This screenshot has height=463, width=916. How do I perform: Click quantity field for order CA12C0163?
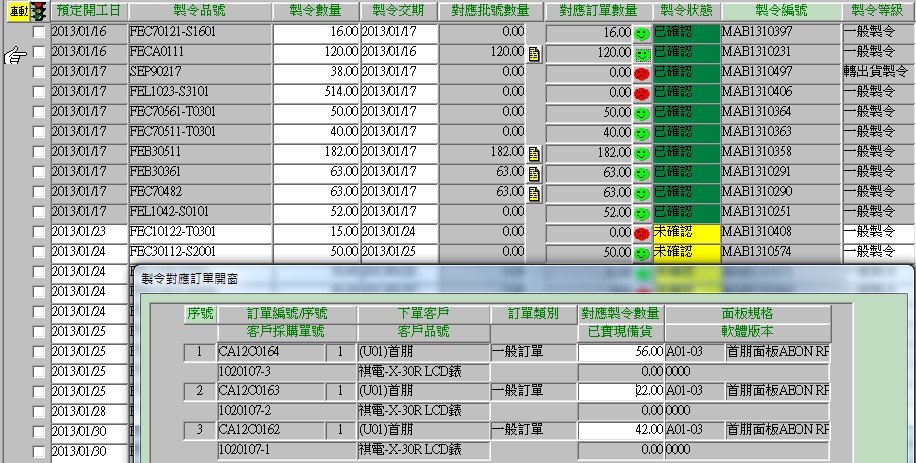(x=620, y=390)
